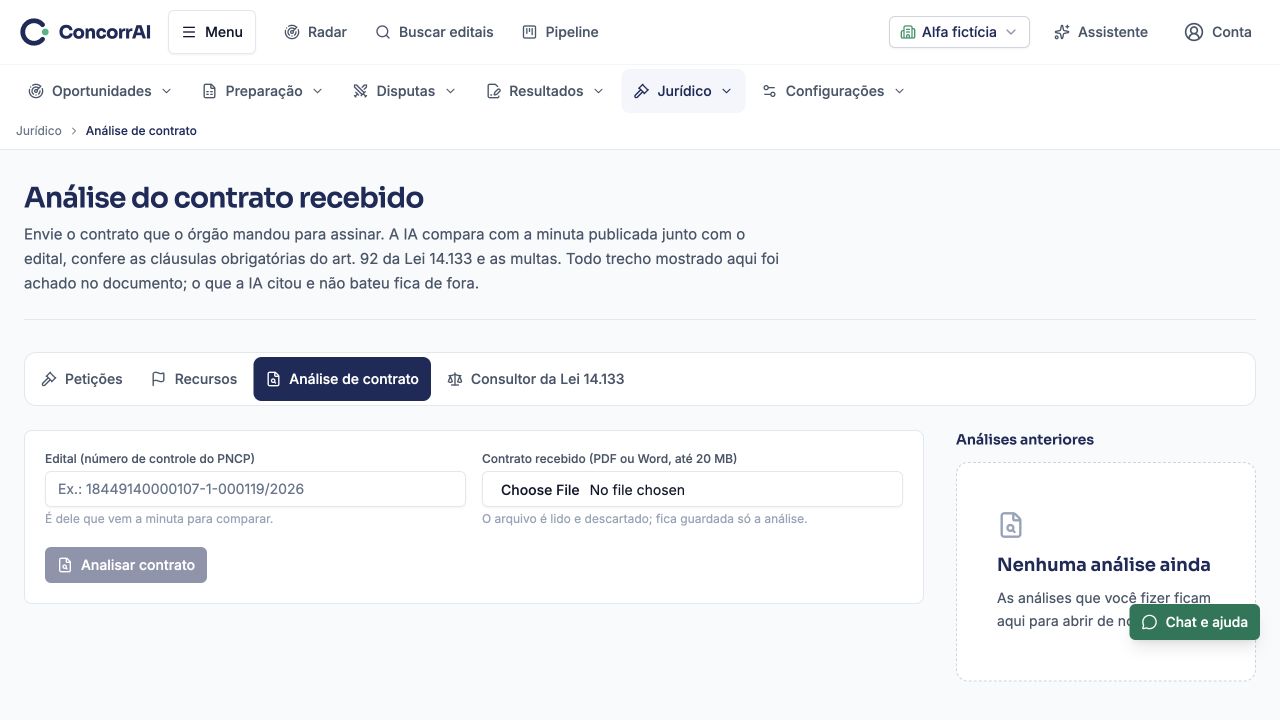
Task: Select the Análise de contrato tab
Action: pyautogui.click(x=342, y=379)
